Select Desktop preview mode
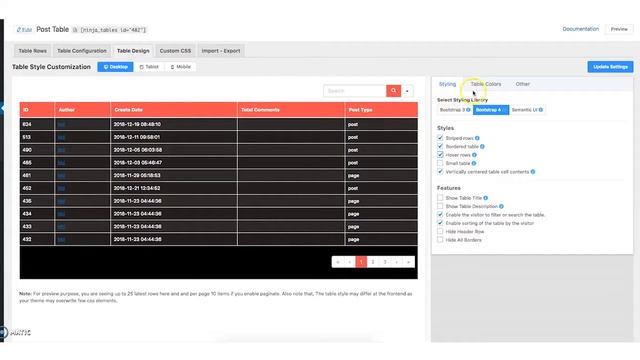Viewport: 640px width, 360px height. point(116,67)
